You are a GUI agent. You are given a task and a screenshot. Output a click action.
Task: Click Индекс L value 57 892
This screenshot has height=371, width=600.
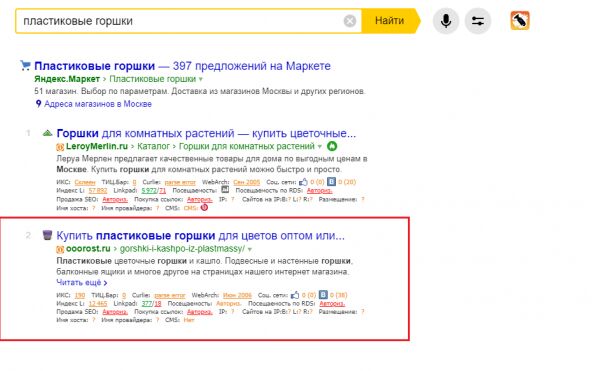[98, 190]
